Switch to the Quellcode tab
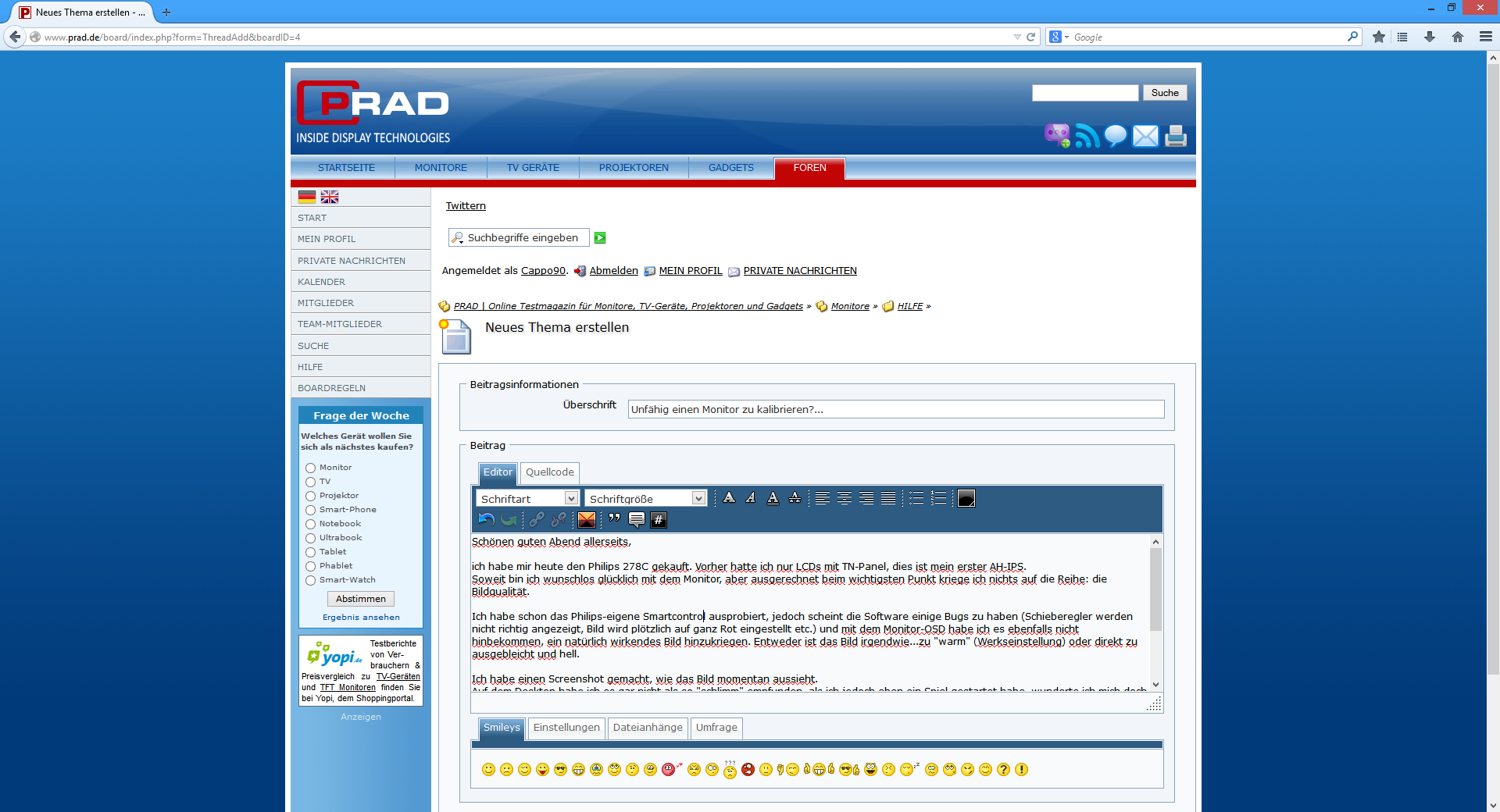The image size is (1500, 812). click(x=549, y=472)
